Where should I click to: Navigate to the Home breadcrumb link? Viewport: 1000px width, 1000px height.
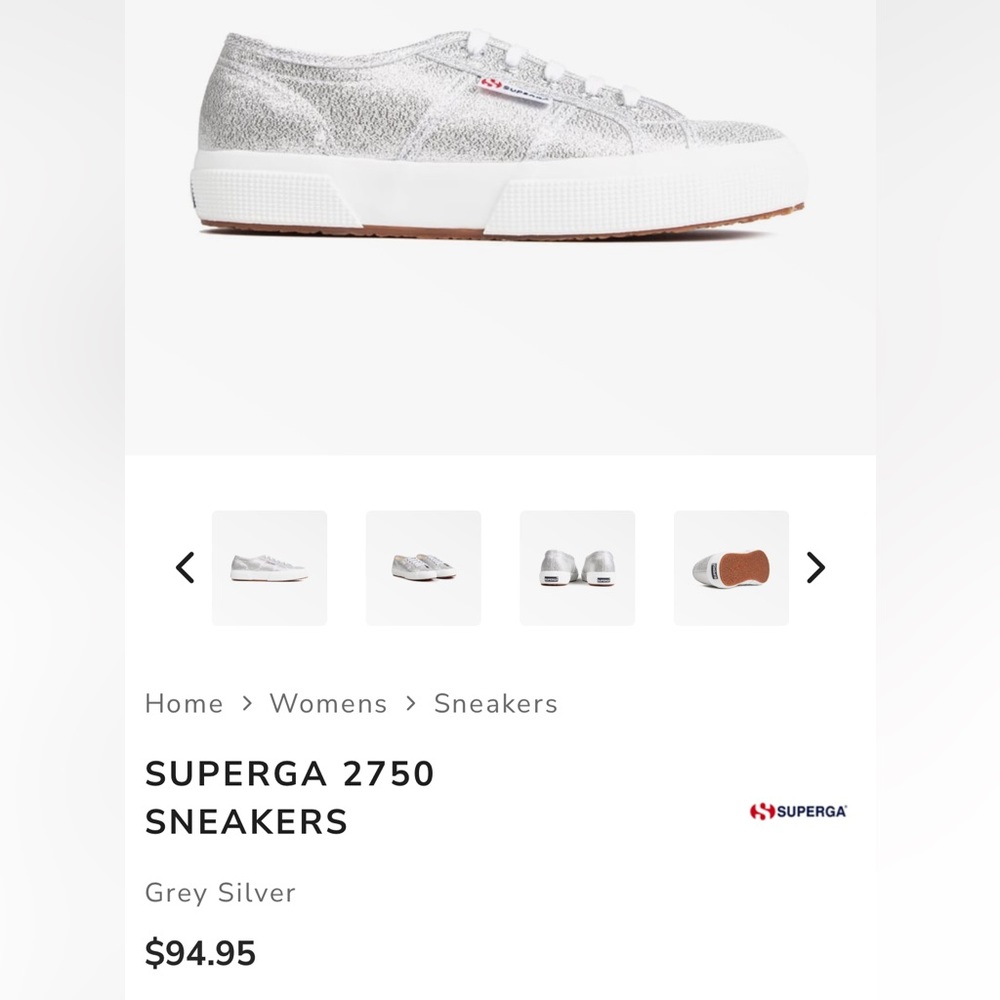[184, 703]
